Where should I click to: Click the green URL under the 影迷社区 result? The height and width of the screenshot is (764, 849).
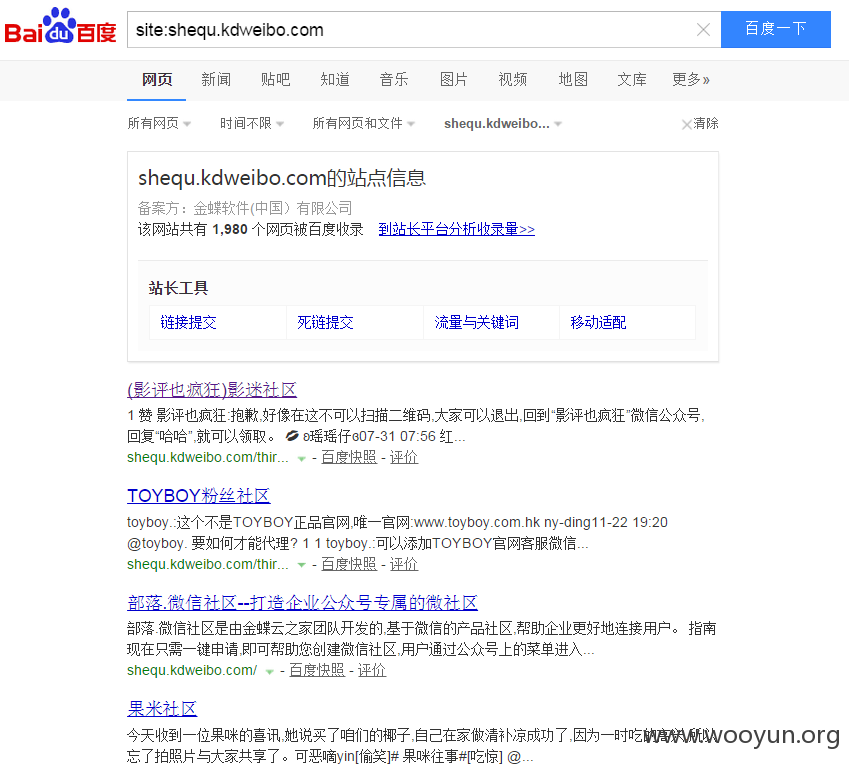pos(208,458)
